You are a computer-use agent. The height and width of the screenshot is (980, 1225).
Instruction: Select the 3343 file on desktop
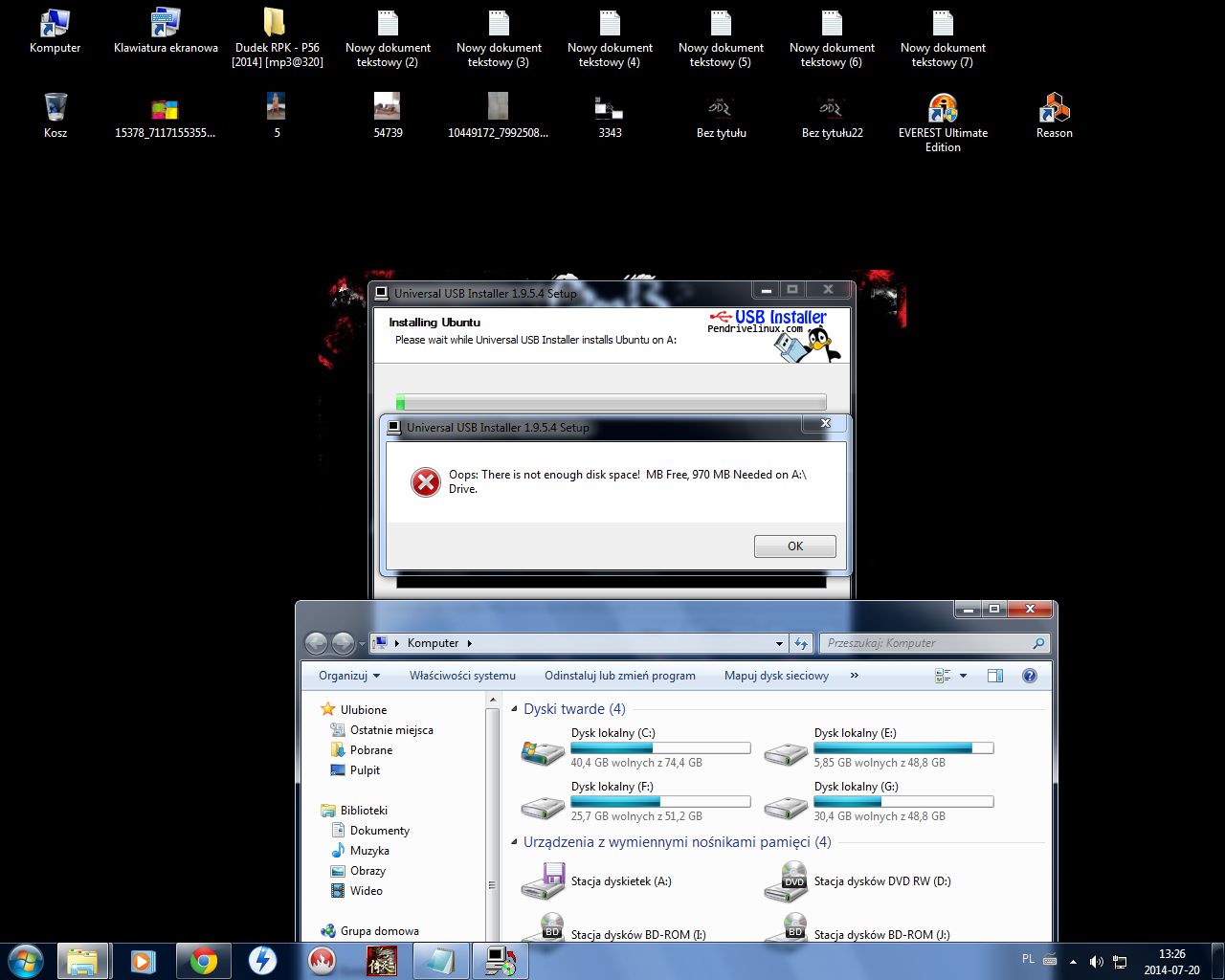pos(610,116)
